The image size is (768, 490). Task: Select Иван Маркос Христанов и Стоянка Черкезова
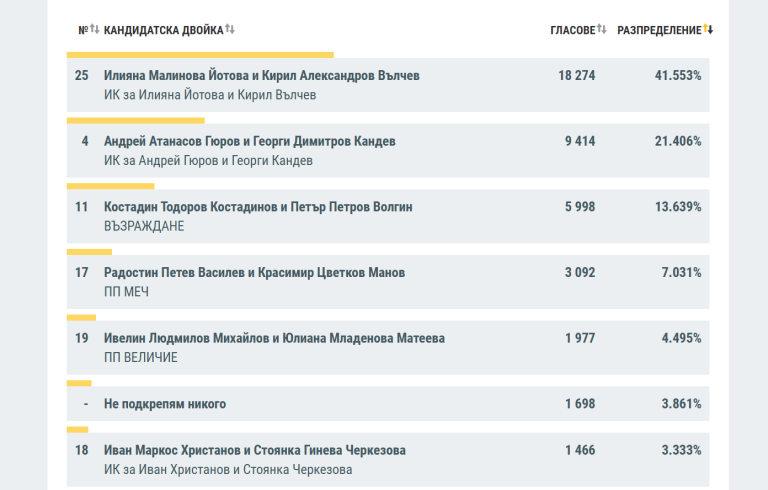(388, 460)
